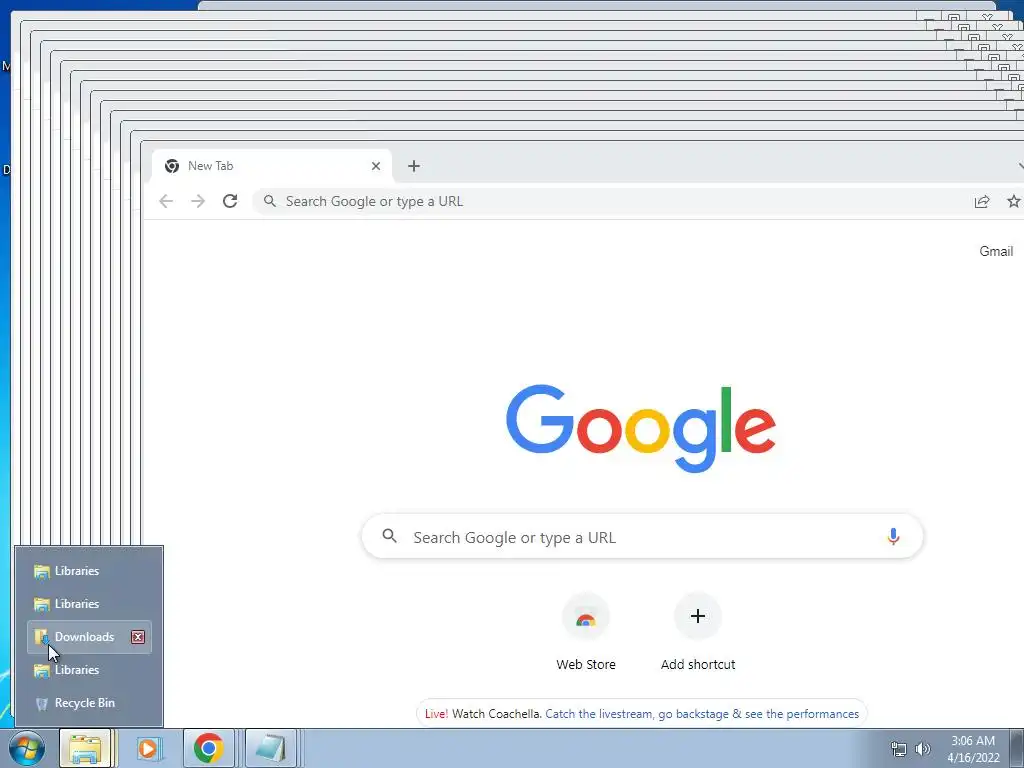Close the Downloads window via red X

click(x=138, y=637)
